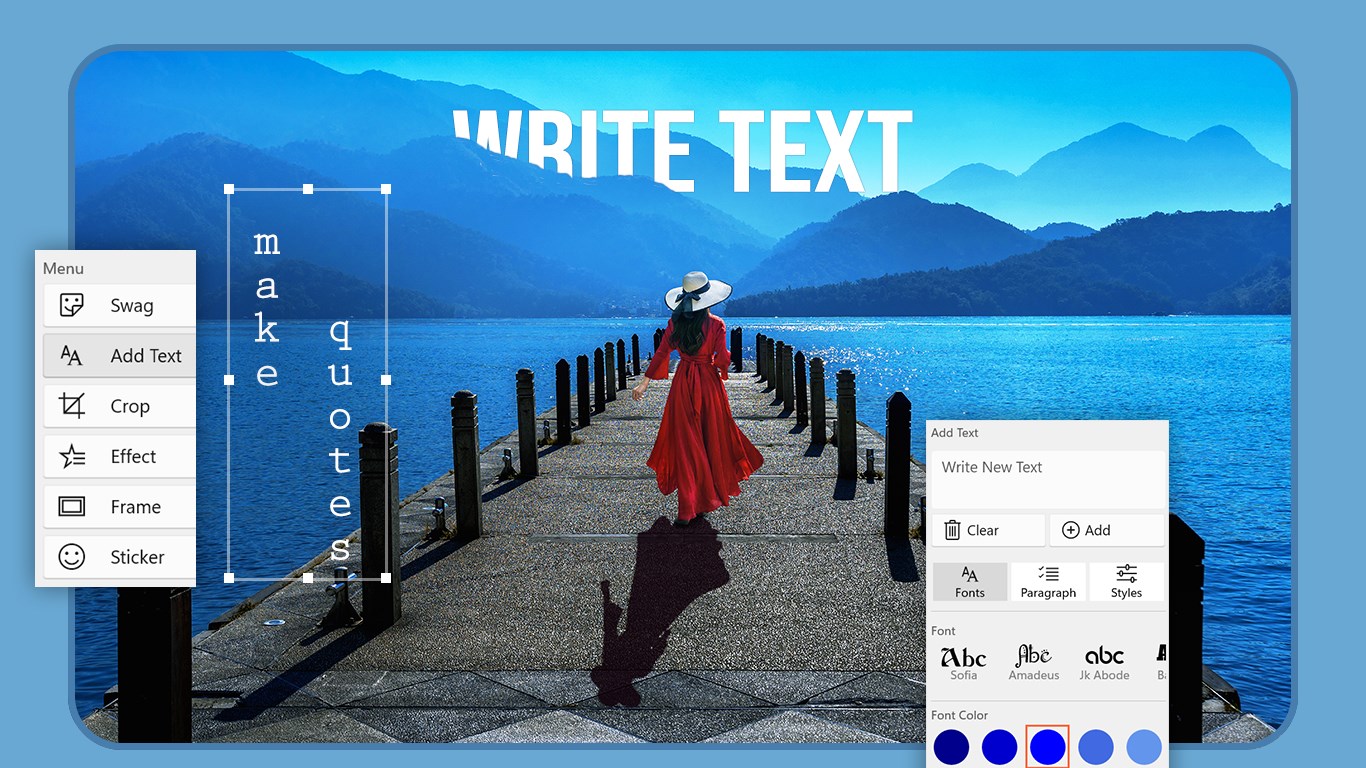Choose the Amadeus font

point(1033,662)
